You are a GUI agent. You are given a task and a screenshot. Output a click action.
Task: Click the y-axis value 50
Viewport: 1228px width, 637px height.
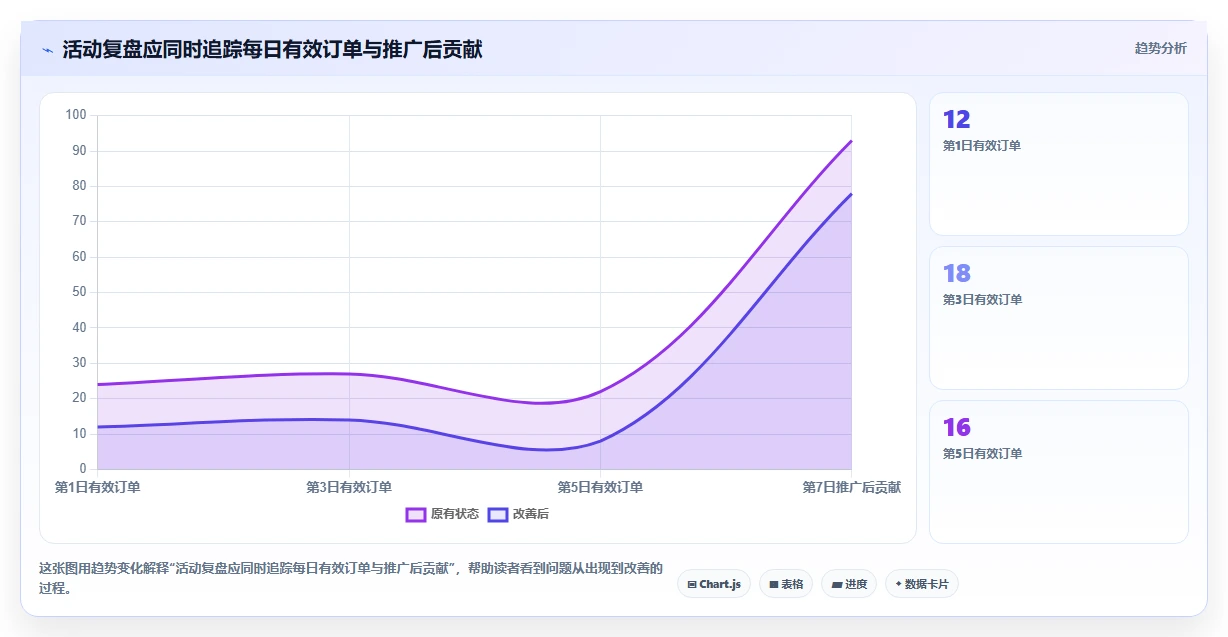[x=80, y=292]
